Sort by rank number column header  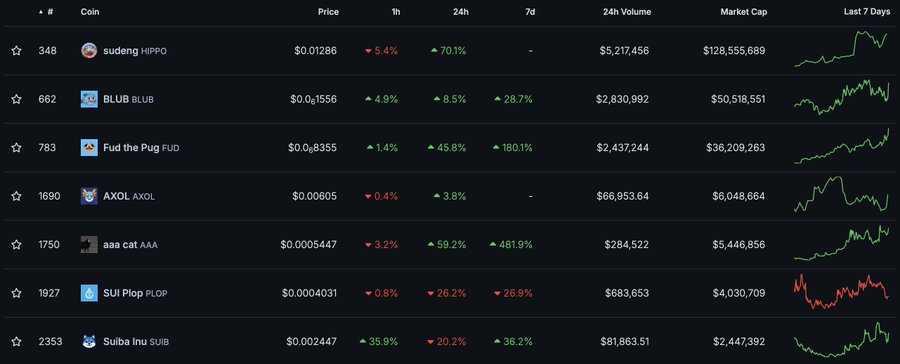(46, 11)
